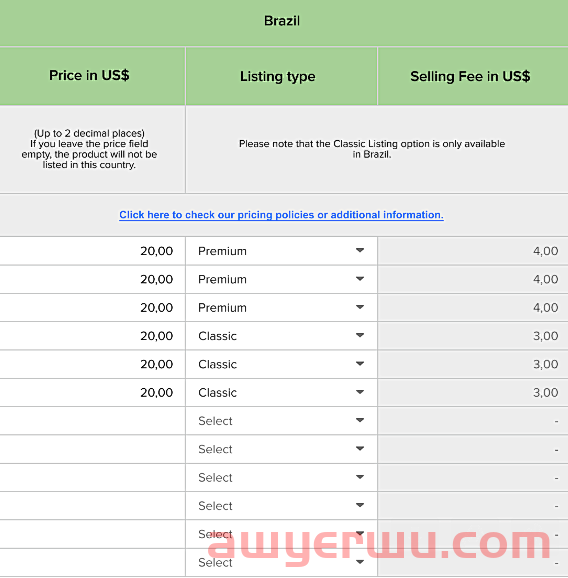
Task: Expand the second Classic row dropdown arrow
Action: click(x=360, y=364)
